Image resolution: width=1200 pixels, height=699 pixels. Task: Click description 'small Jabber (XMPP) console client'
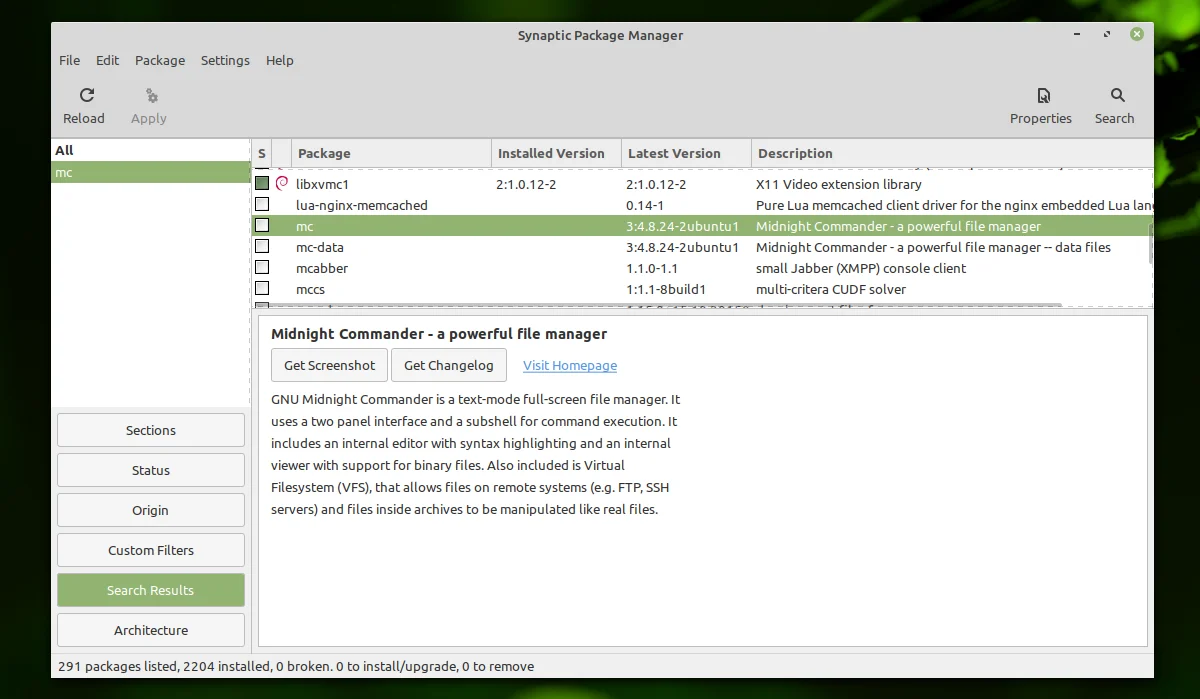[x=861, y=268]
